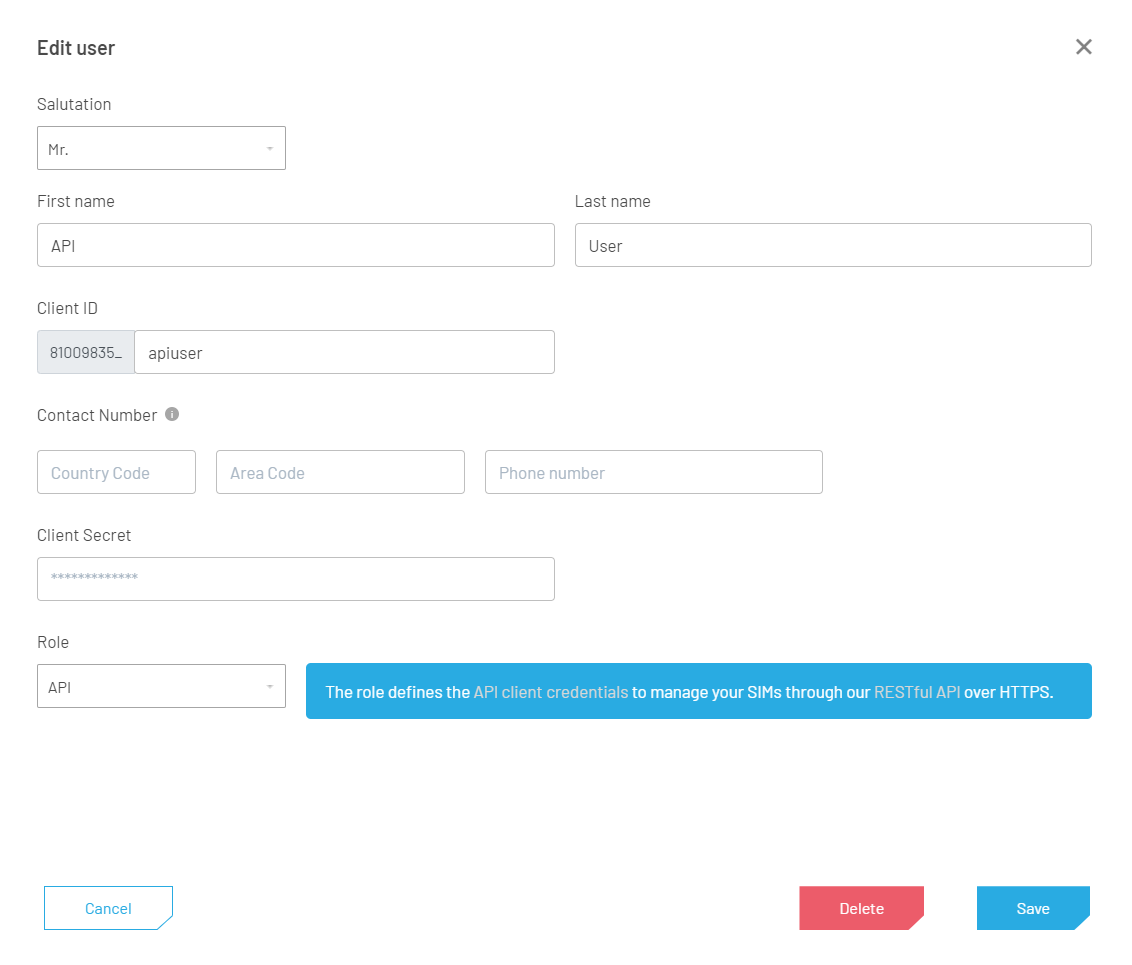1132x965 pixels.
Task: Save the user changes
Action: coord(1032,908)
